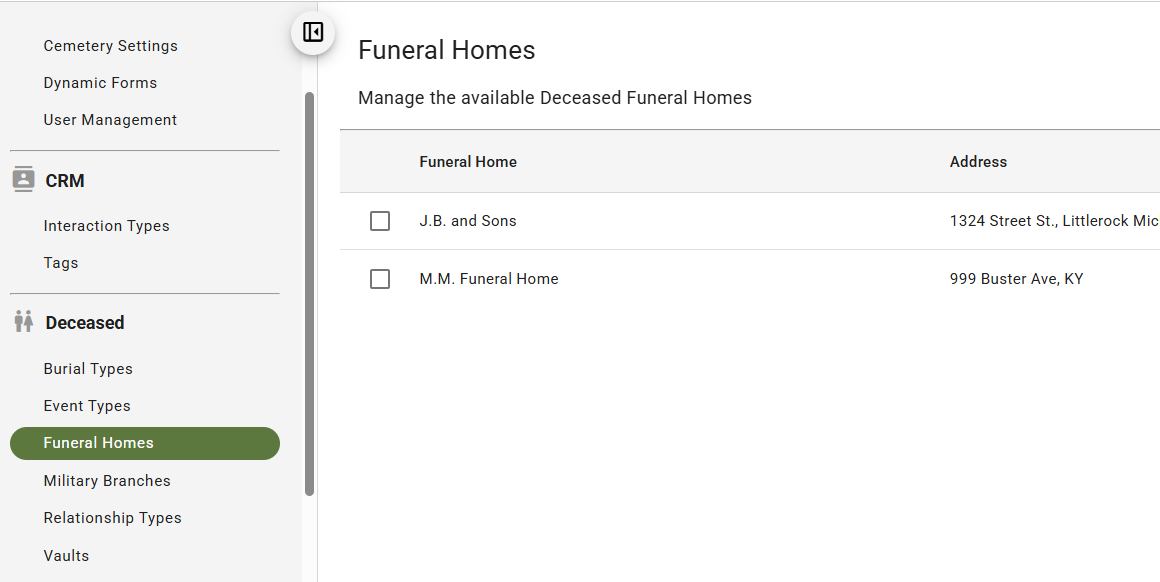Navigate to Event Types
The image size is (1160, 582).
pyautogui.click(x=87, y=406)
